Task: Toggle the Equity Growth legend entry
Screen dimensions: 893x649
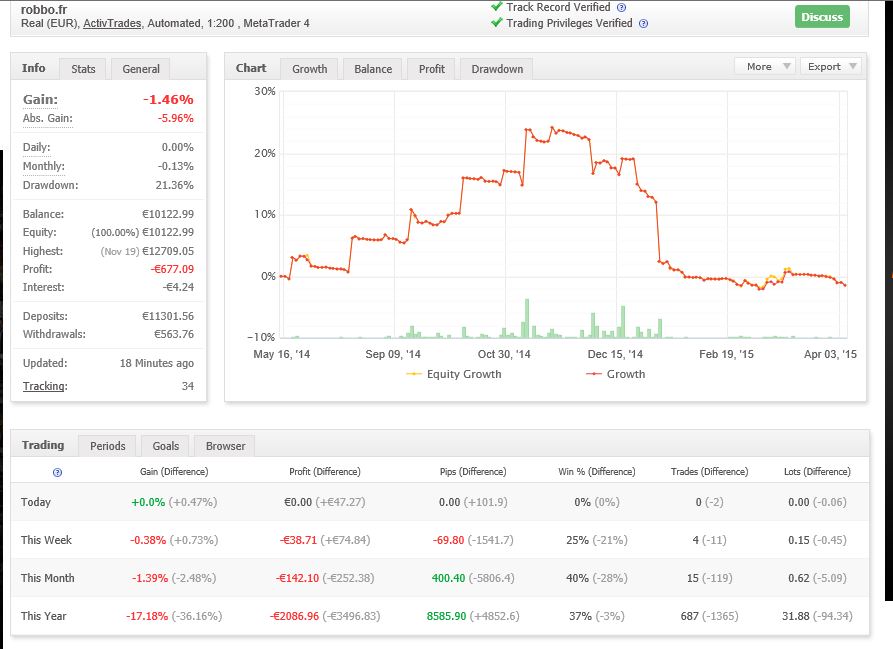Action: pyautogui.click(x=454, y=374)
